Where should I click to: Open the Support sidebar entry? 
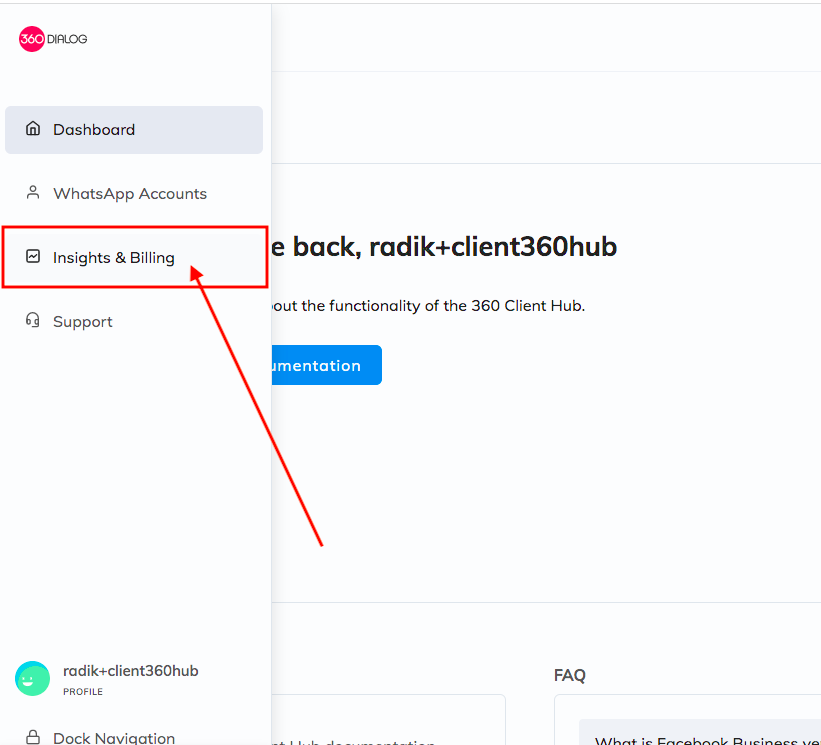point(134,321)
